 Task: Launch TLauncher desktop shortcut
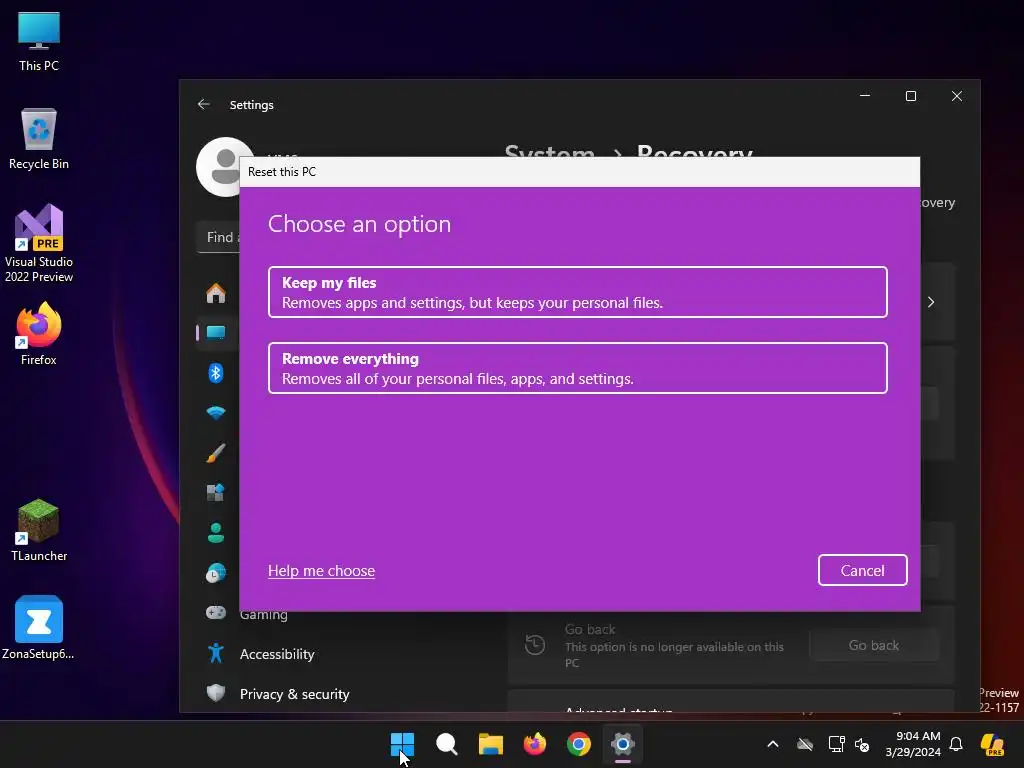[x=39, y=530]
